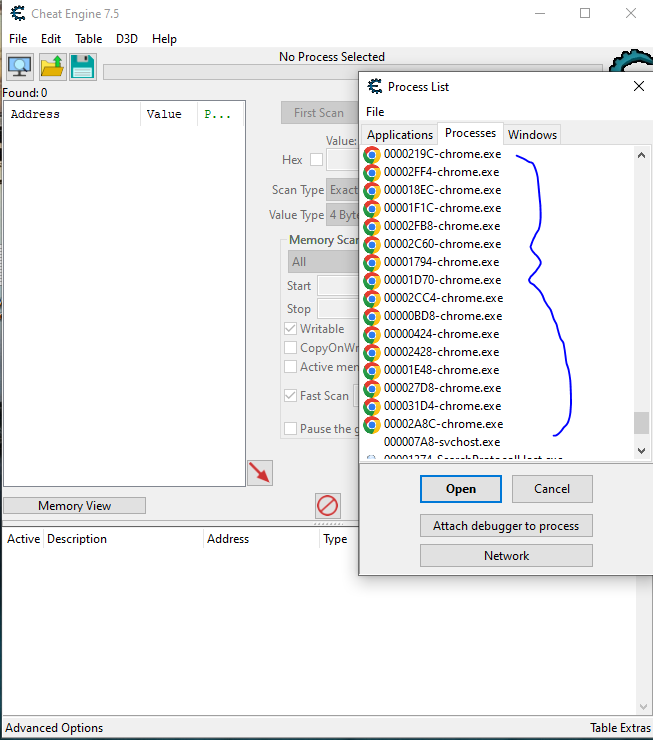Viewport: 653px width, 740px height.
Task: Save table with the floppy disk icon
Action: click(x=83, y=67)
